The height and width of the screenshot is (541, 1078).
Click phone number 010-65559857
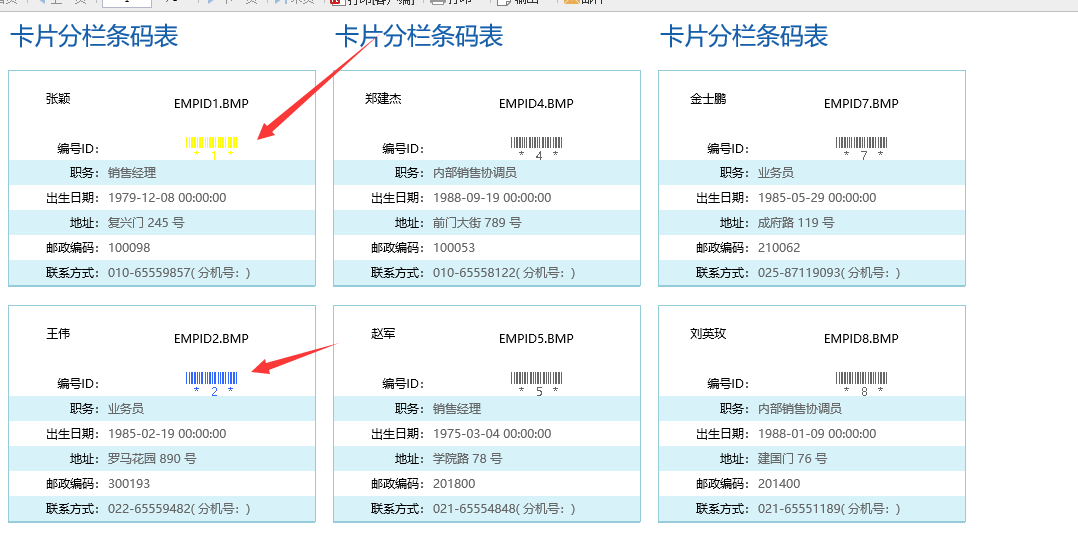pos(149,273)
